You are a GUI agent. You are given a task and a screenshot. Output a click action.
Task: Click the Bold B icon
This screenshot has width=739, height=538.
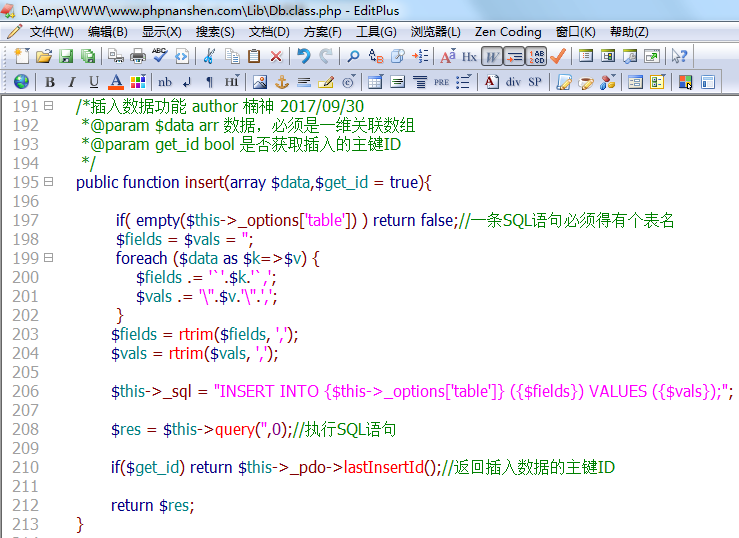[x=49, y=82]
